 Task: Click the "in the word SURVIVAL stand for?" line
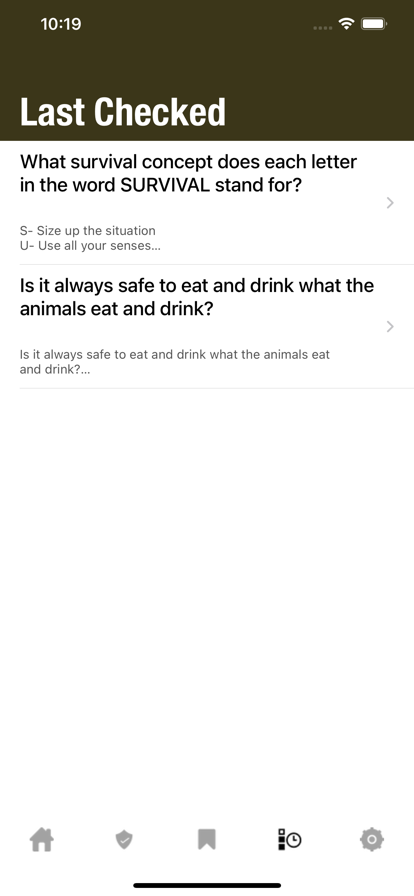(x=161, y=186)
